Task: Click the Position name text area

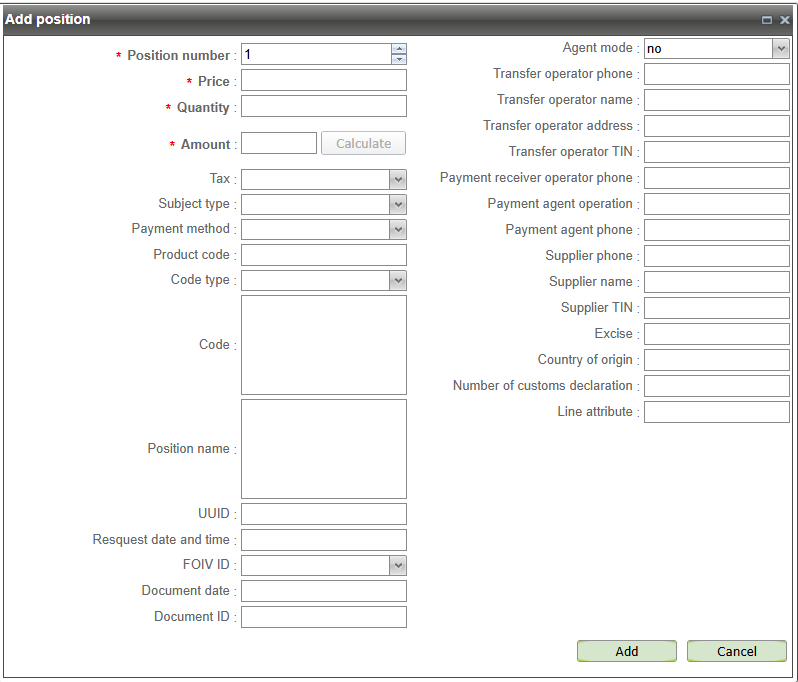Action: 323,449
